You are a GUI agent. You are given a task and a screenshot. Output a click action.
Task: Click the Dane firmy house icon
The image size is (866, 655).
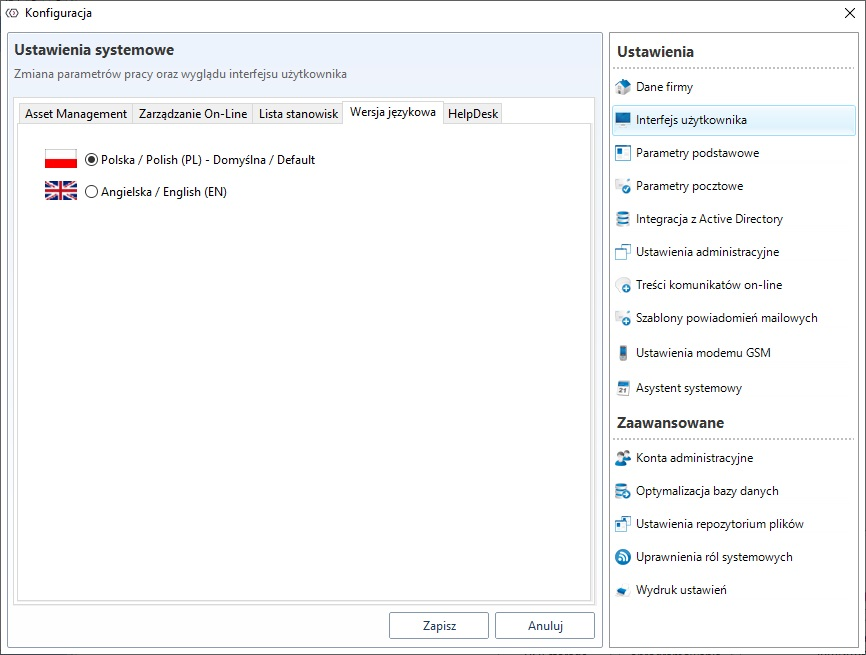623,87
